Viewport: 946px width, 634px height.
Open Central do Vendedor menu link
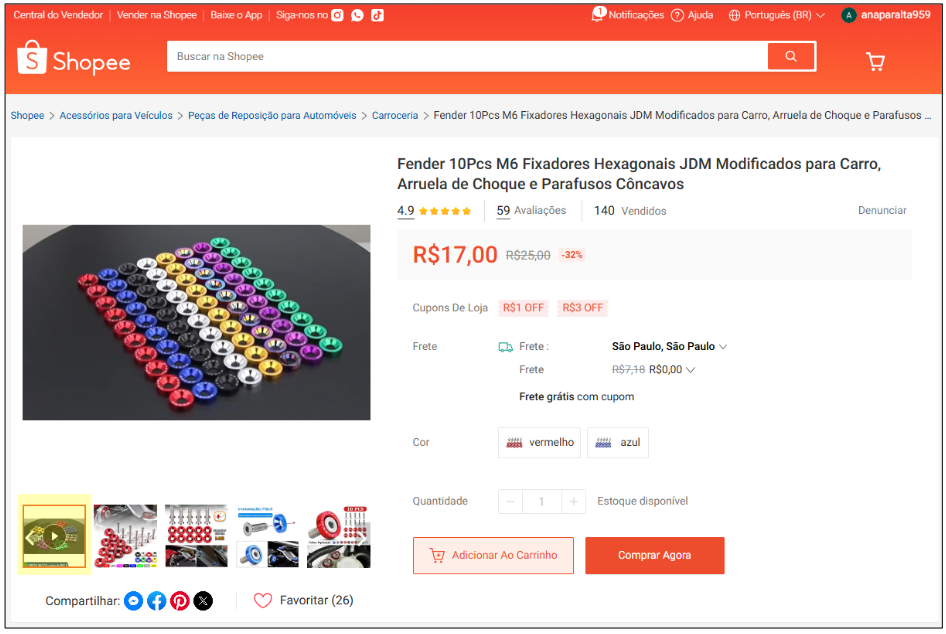click(x=57, y=15)
